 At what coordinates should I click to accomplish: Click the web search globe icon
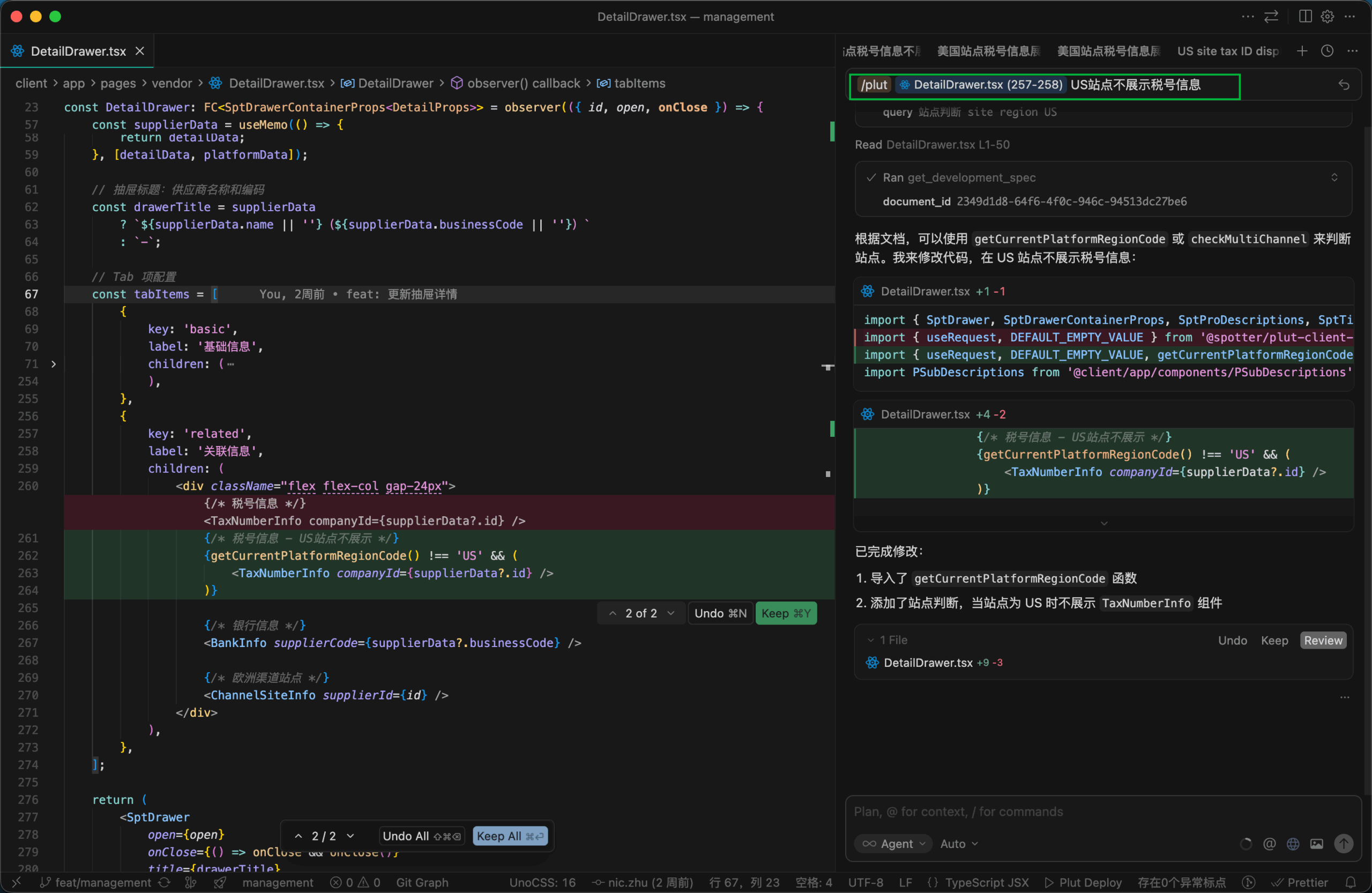click(1293, 844)
